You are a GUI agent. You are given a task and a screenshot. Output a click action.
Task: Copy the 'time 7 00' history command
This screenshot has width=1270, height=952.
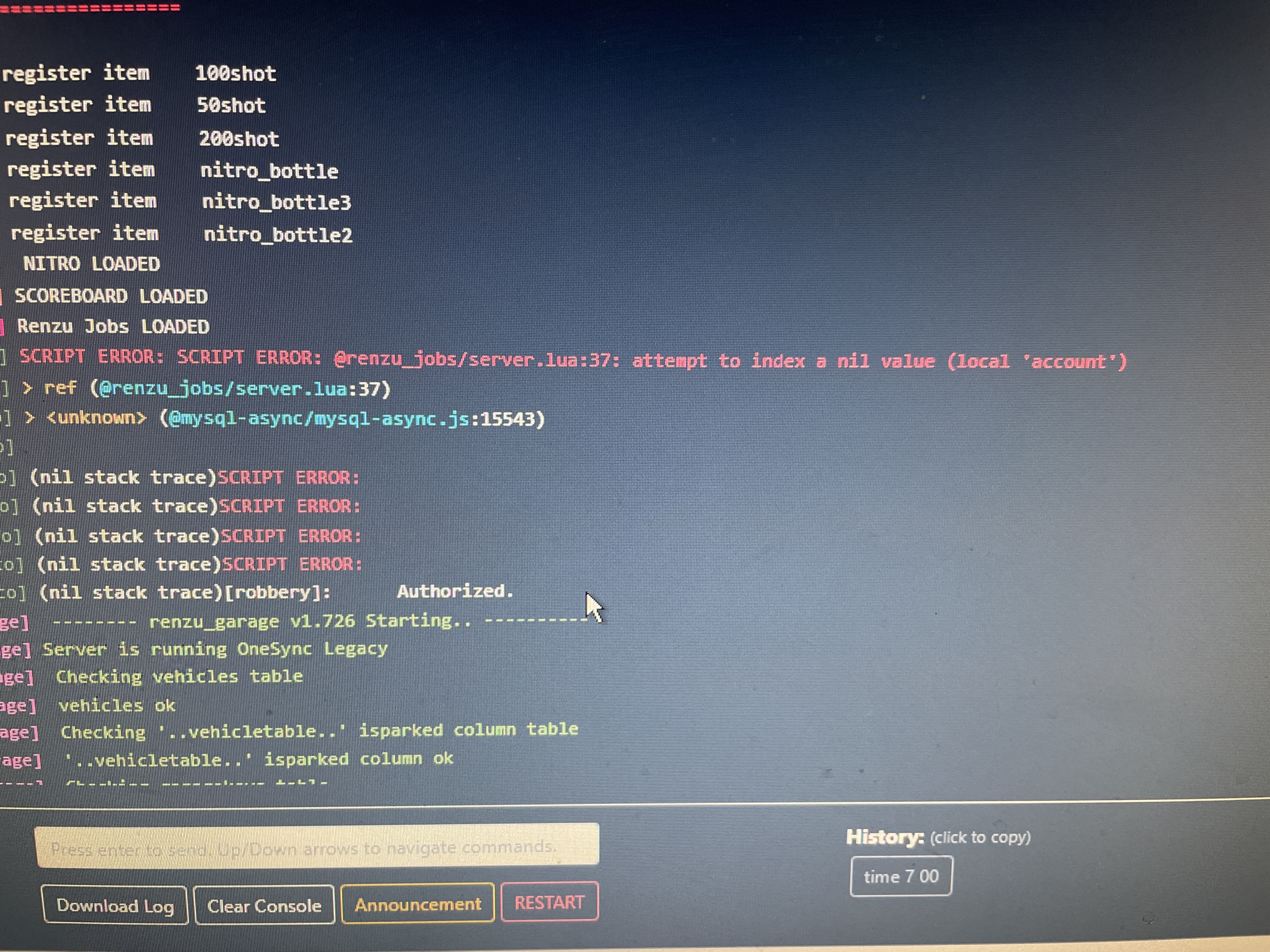click(x=901, y=876)
